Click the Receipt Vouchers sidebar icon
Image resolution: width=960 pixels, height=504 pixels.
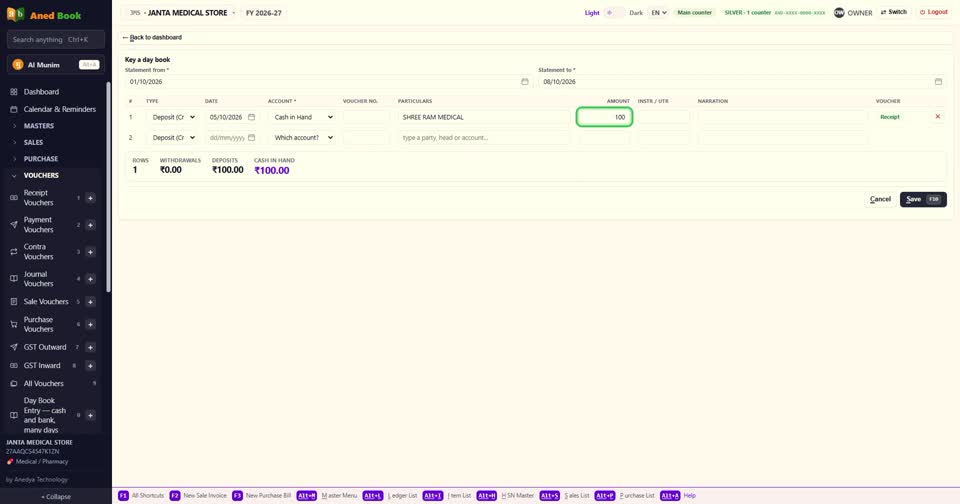[13, 198]
